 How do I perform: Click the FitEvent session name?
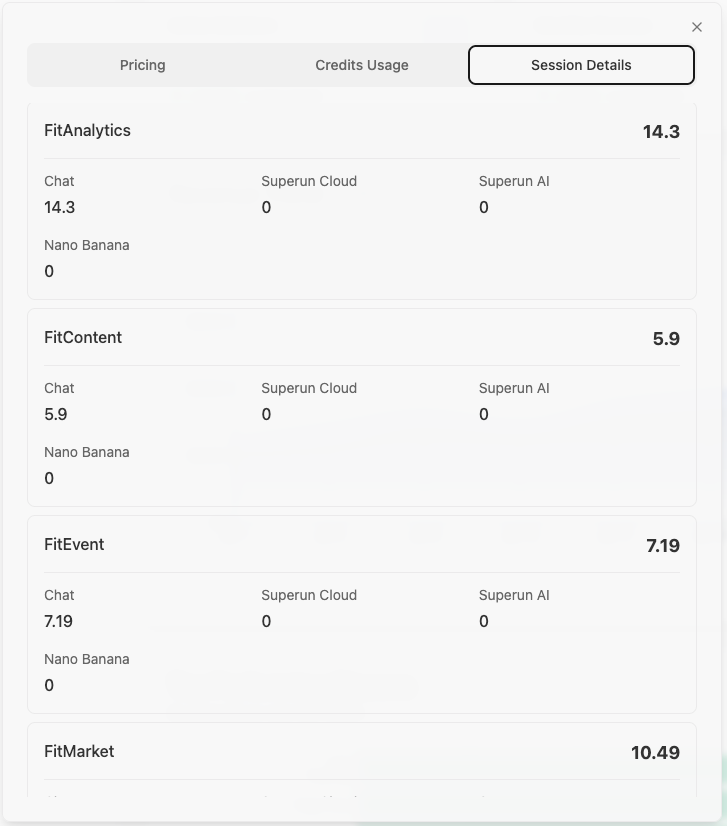pyautogui.click(x=74, y=545)
